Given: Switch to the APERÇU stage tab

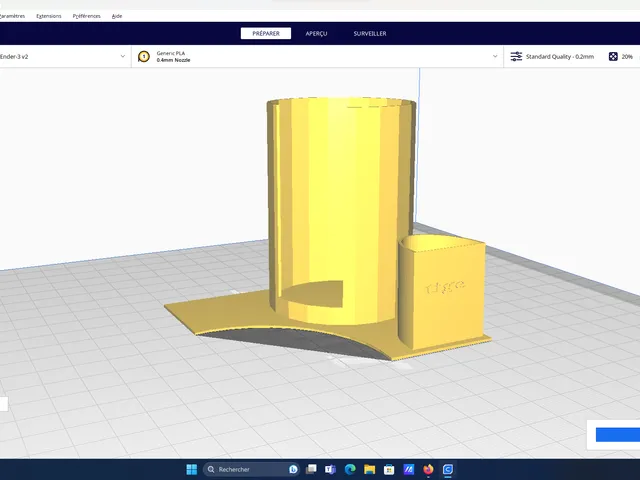Looking at the screenshot, I should coord(316,33).
